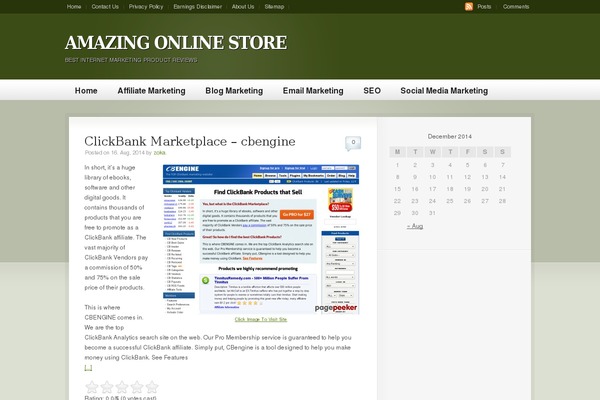Select the SEO menu item
The height and width of the screenshot is (400, 600).
point(372,91)
